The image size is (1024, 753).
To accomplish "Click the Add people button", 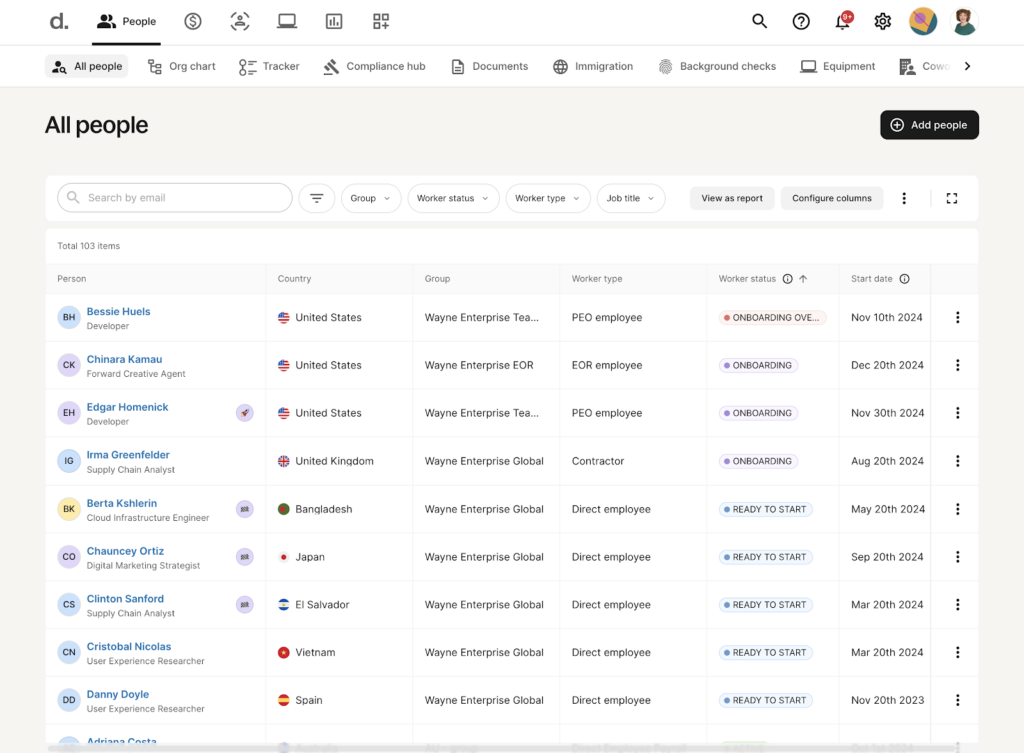I will 929,125.
